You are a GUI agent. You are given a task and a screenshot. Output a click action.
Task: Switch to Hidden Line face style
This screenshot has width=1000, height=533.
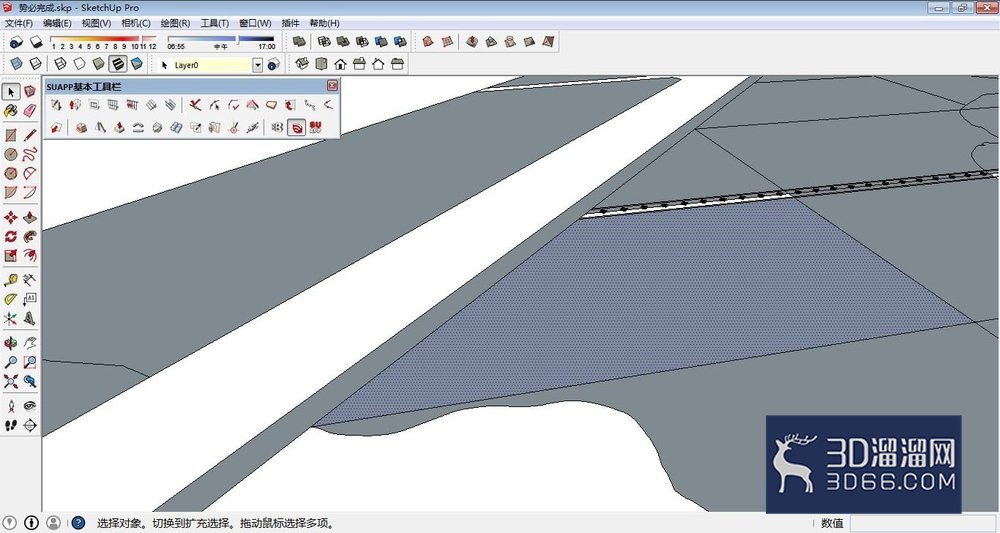79,64
